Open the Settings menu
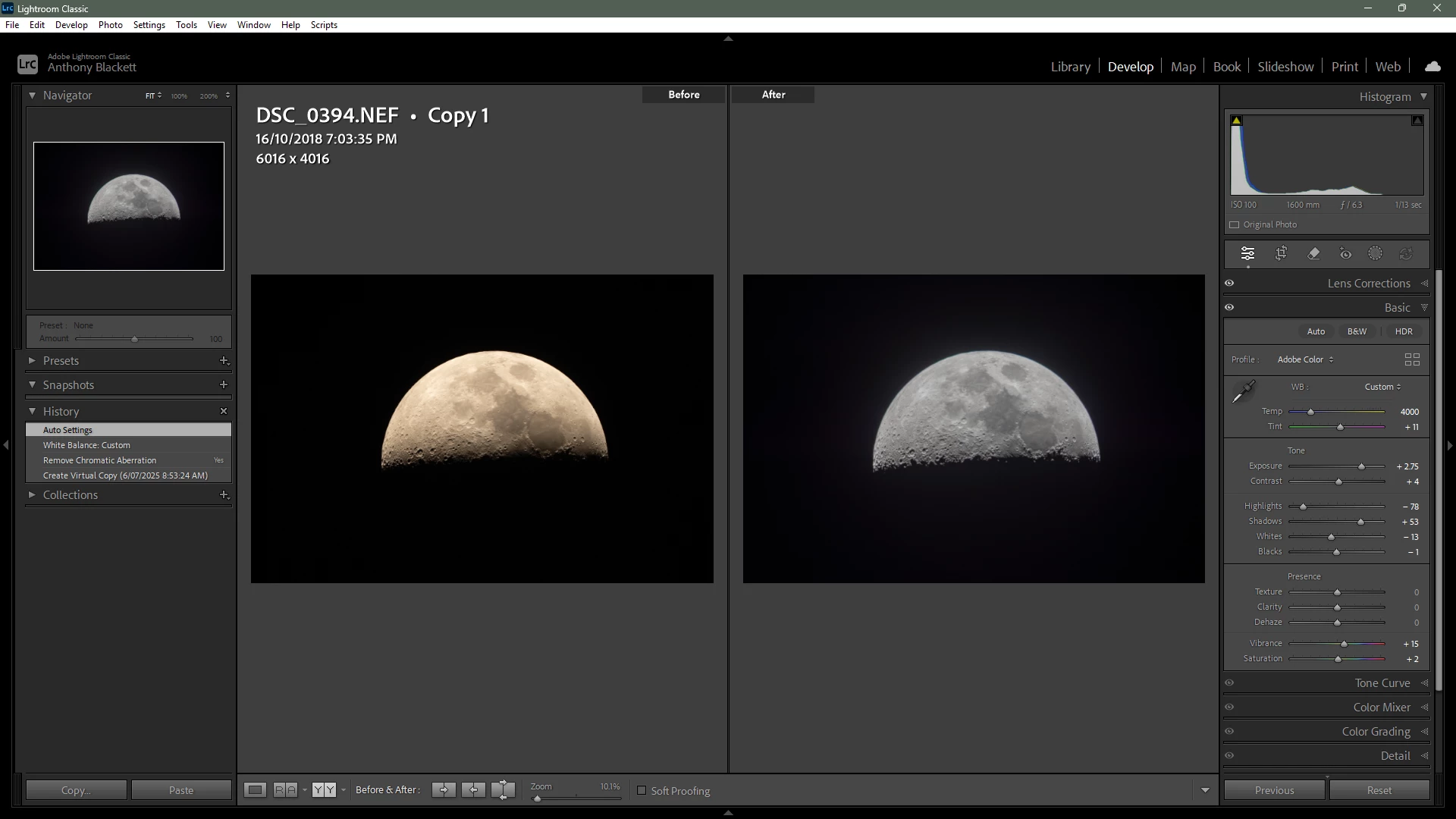Viewport: 1456px width, 819px height. point(149,25)
